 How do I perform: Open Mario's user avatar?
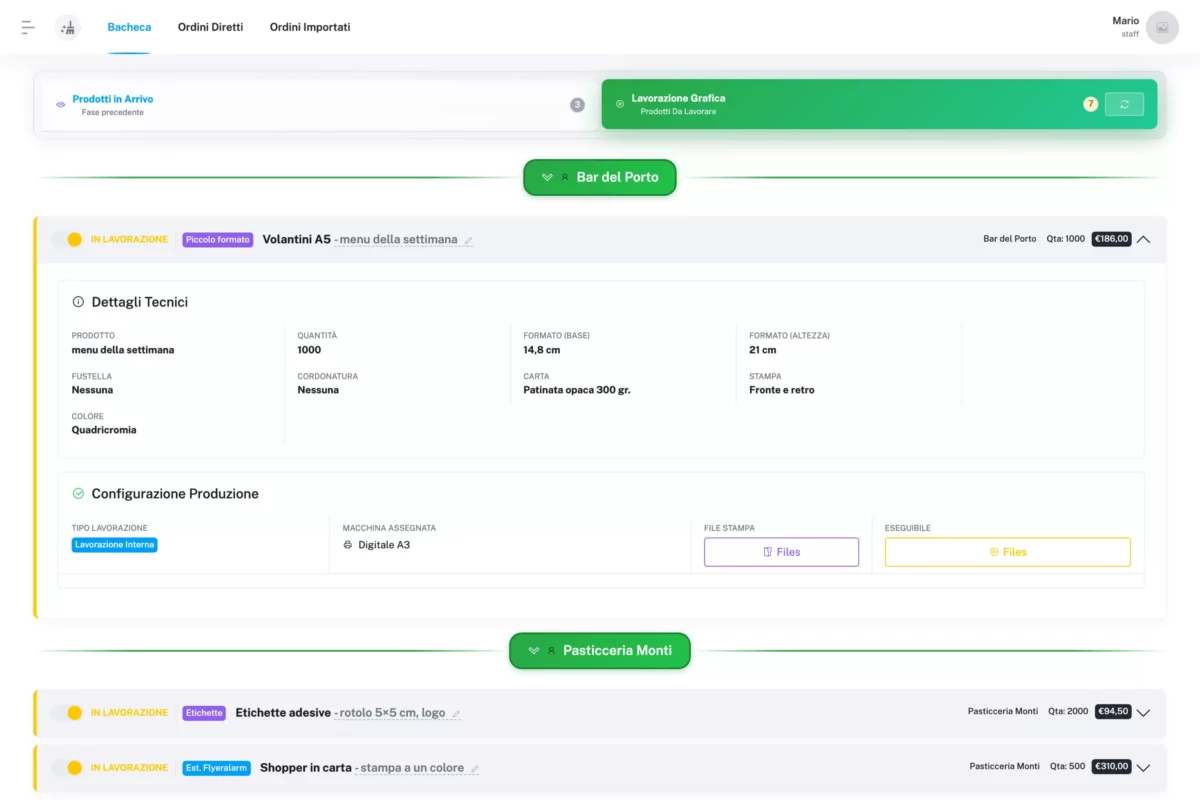pos(1162,28)
